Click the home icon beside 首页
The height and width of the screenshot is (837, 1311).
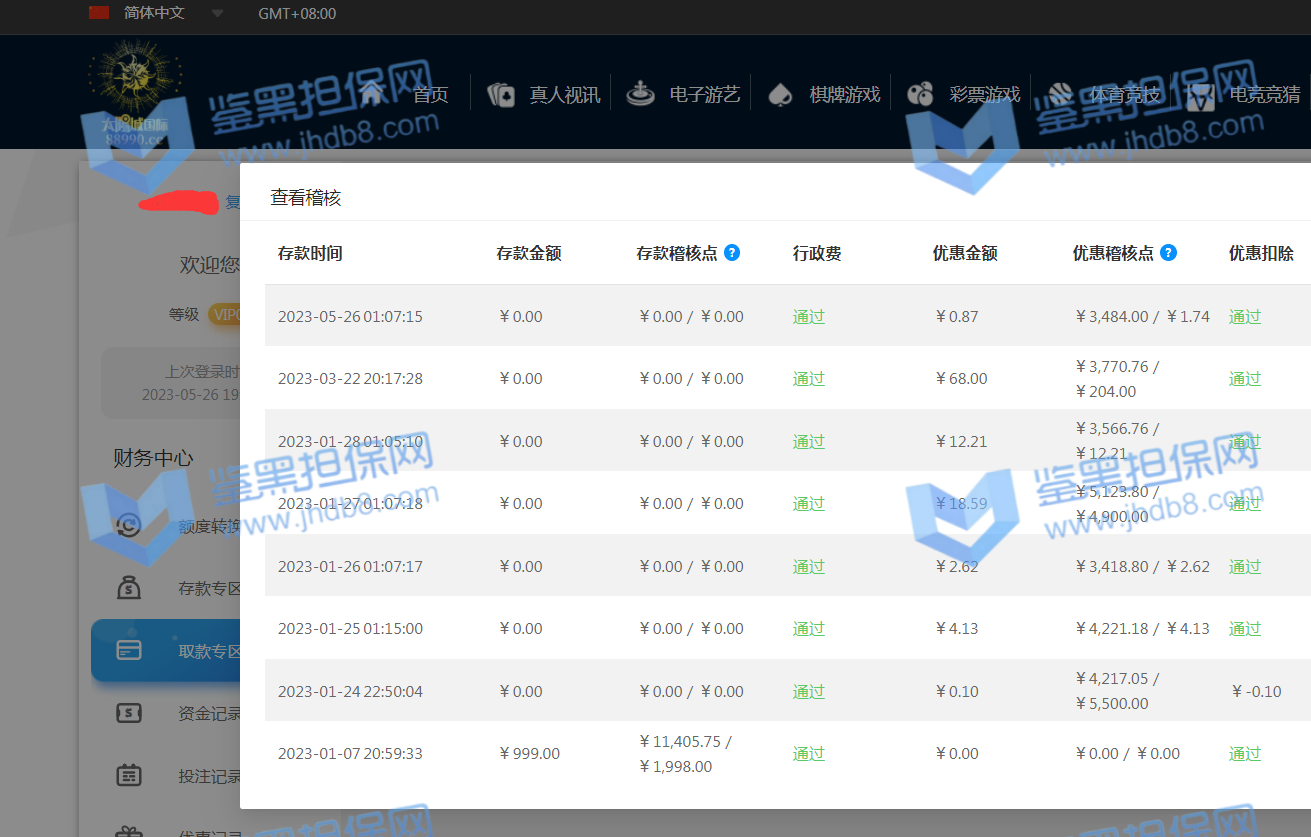[x=373, y=94]
